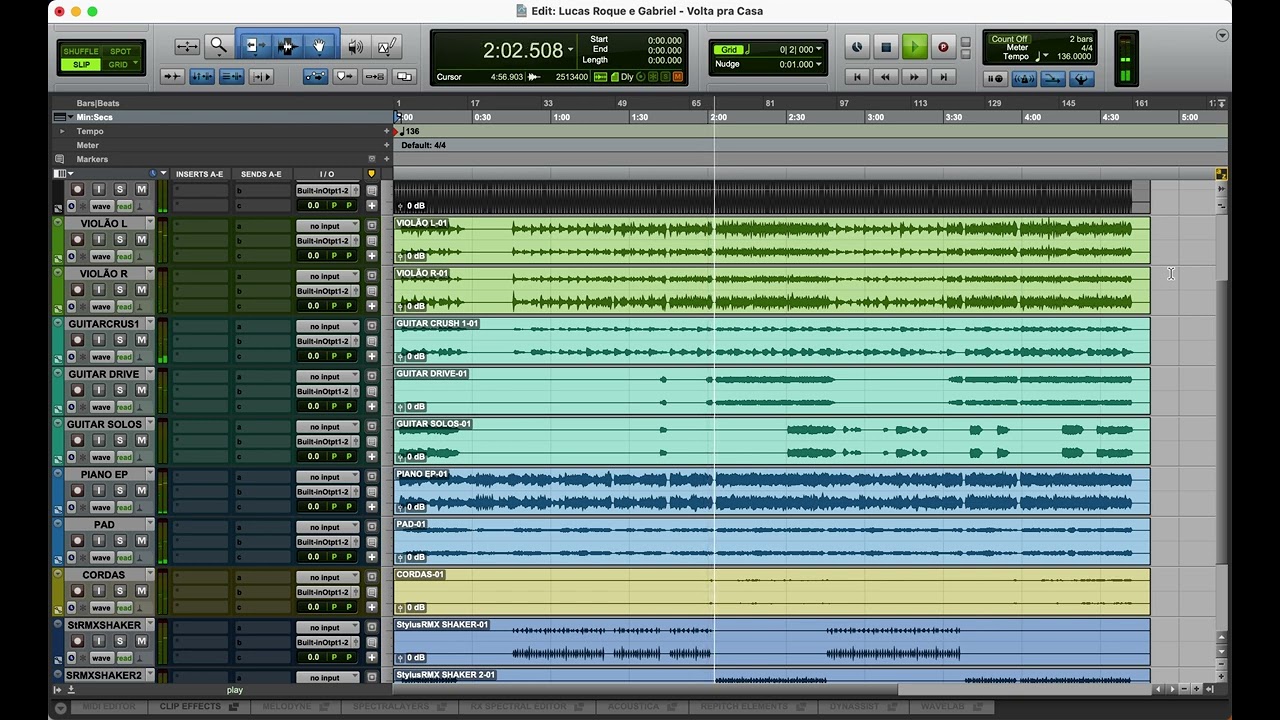
Task: Arm the transport Record button
Action: (x=942, y=47)
